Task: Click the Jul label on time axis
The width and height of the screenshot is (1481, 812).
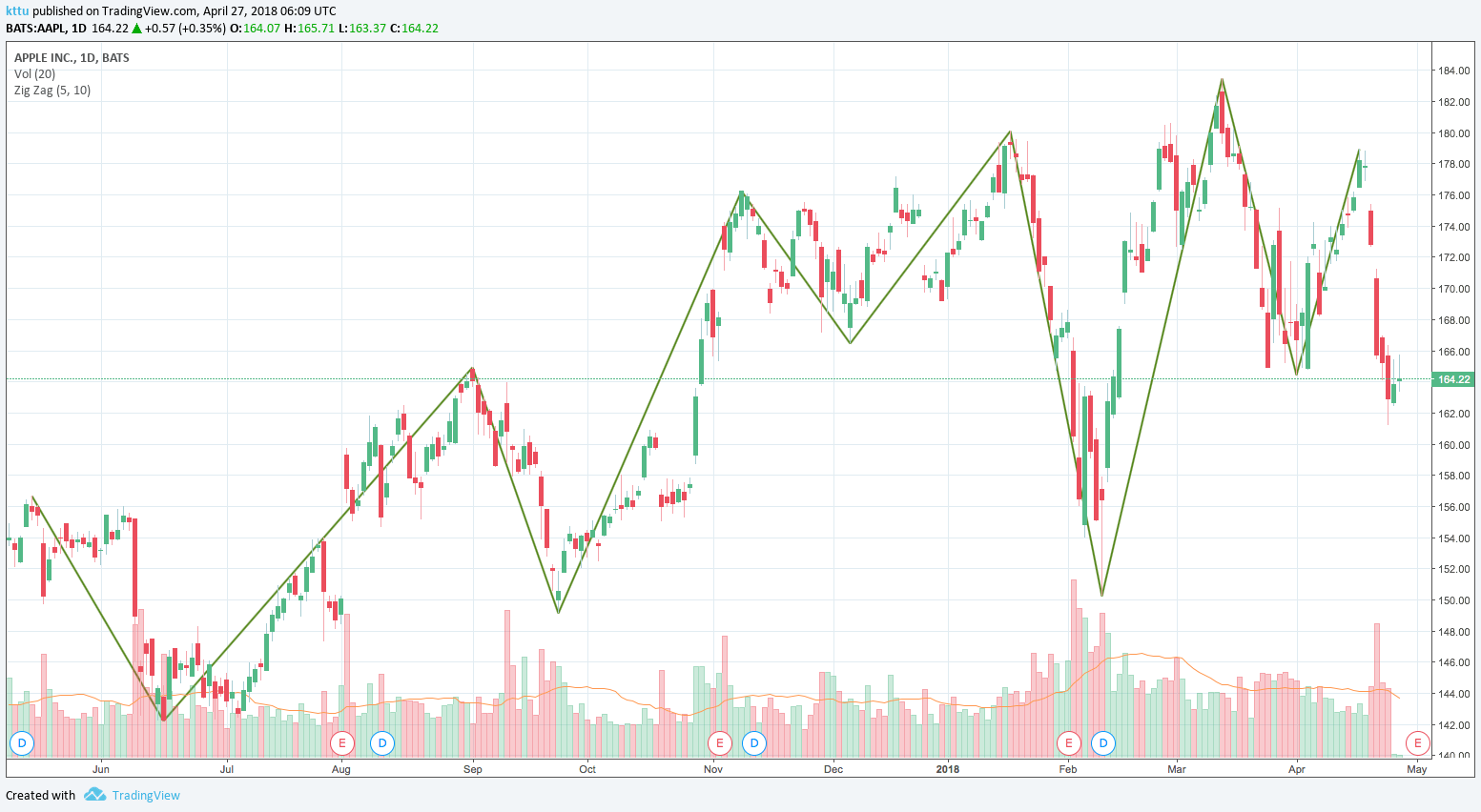Action: pos(227,769)
